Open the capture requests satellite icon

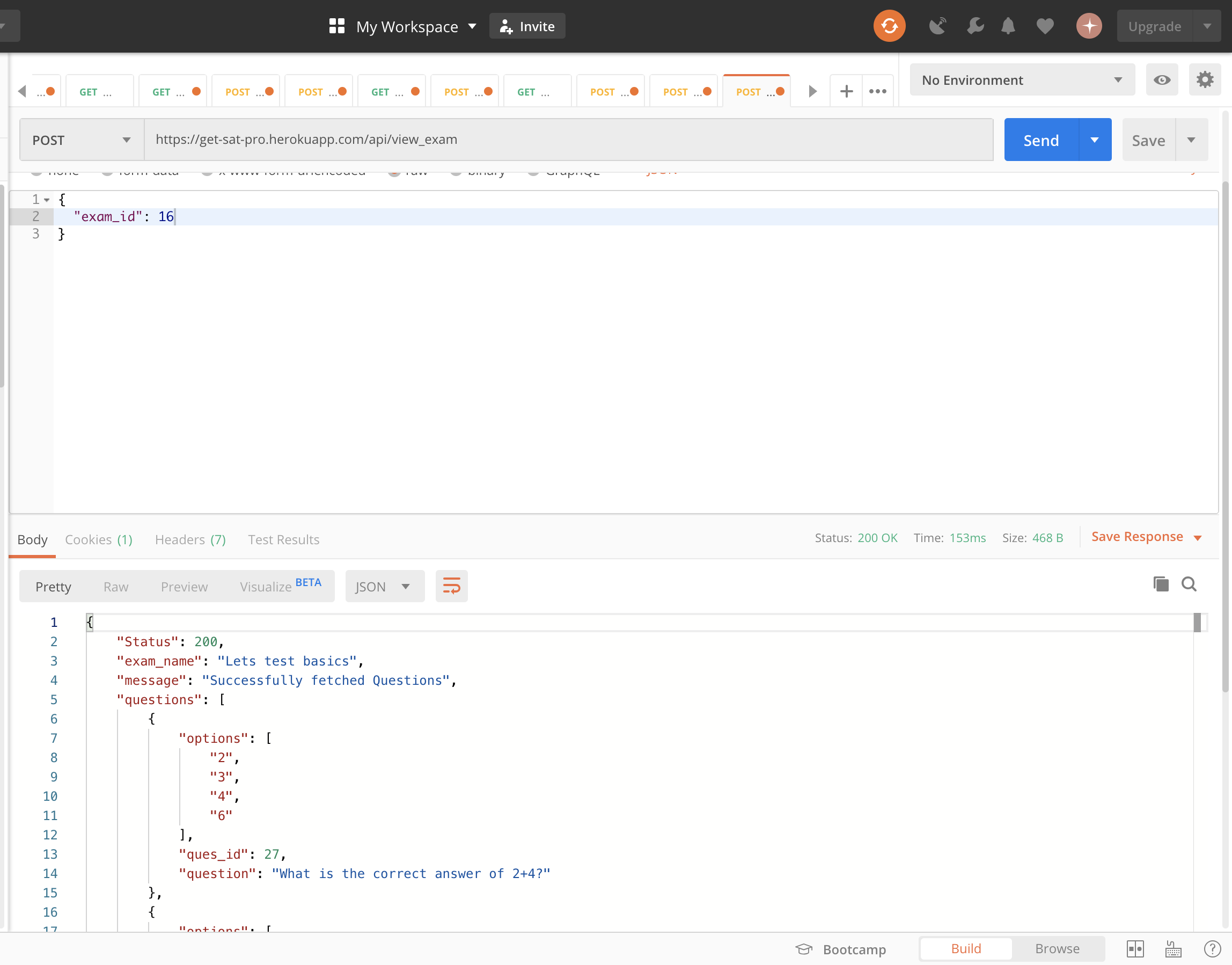click(x=938, y=26)
